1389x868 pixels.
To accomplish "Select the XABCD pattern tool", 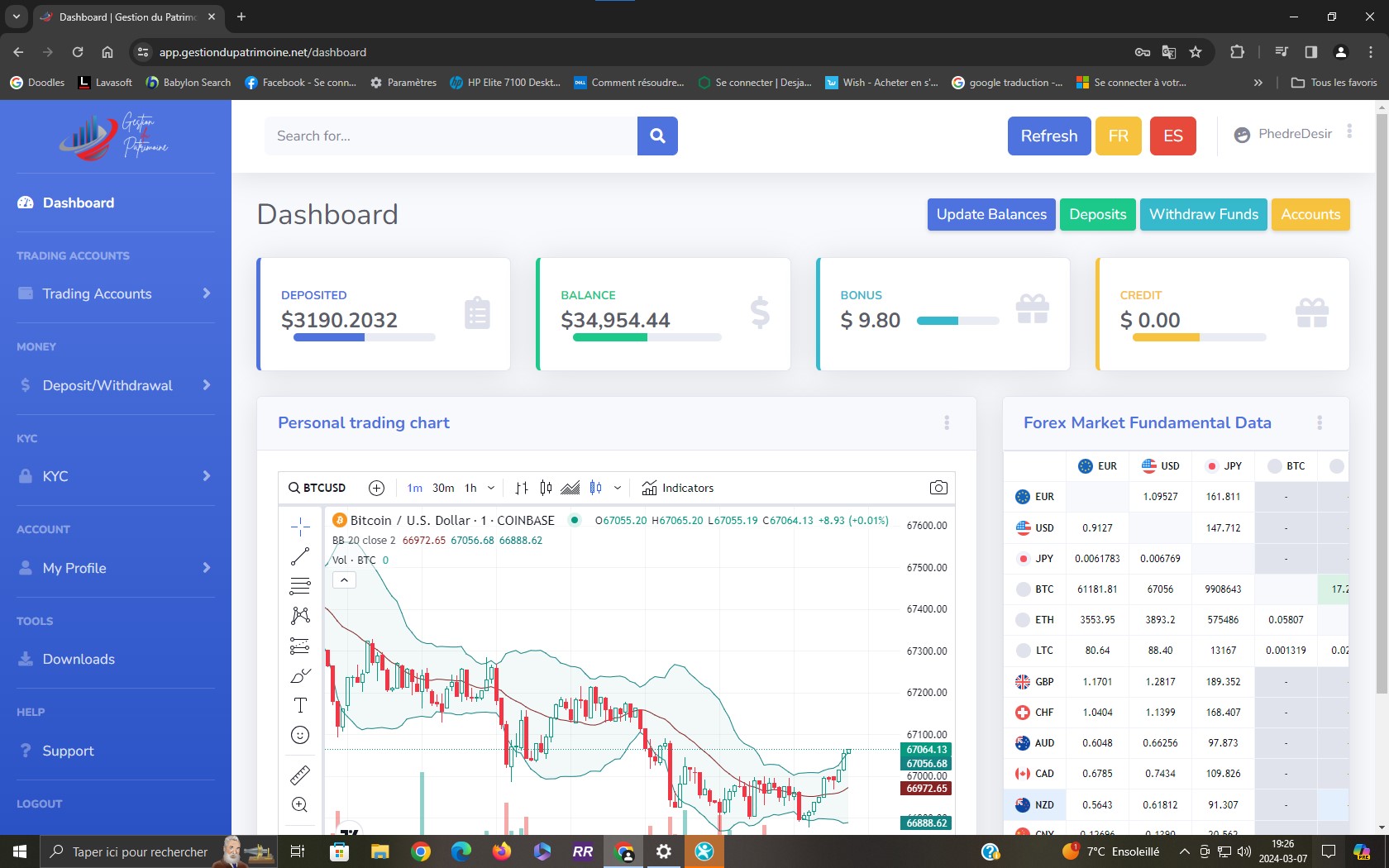I will (300, 616).
